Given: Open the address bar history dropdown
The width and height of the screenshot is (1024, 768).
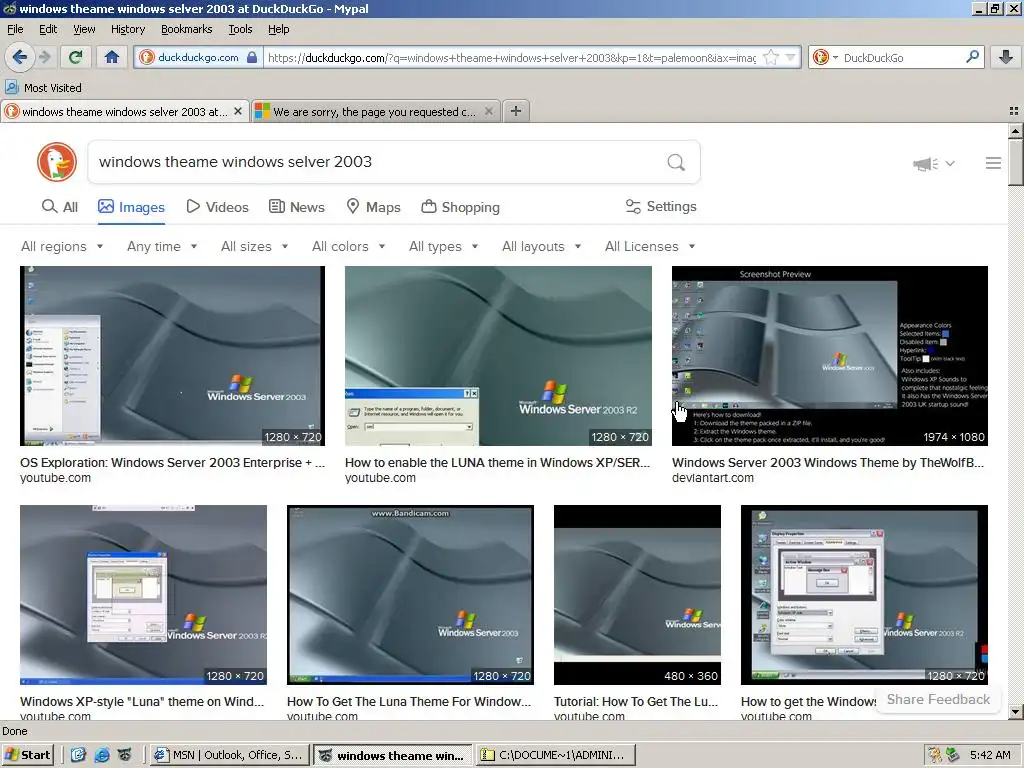Looking at the screenshot, I should 791,57.
